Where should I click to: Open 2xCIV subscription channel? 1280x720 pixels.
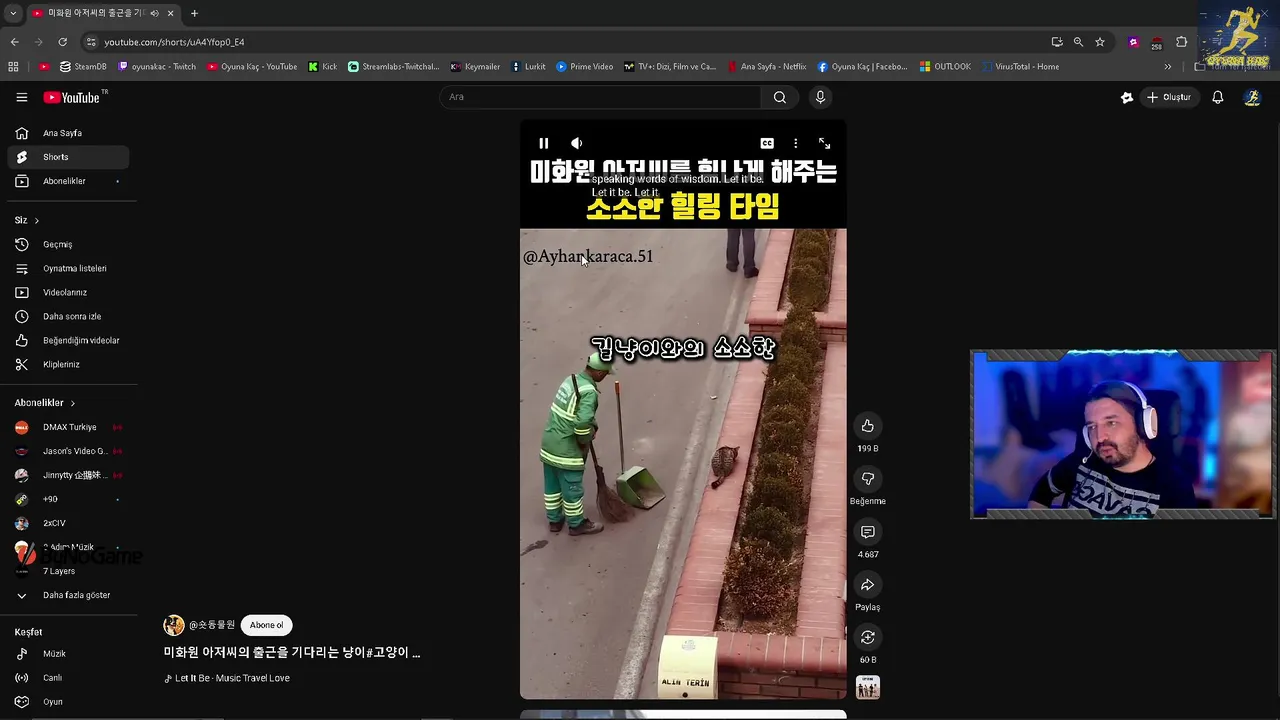[x=68, y=523]
